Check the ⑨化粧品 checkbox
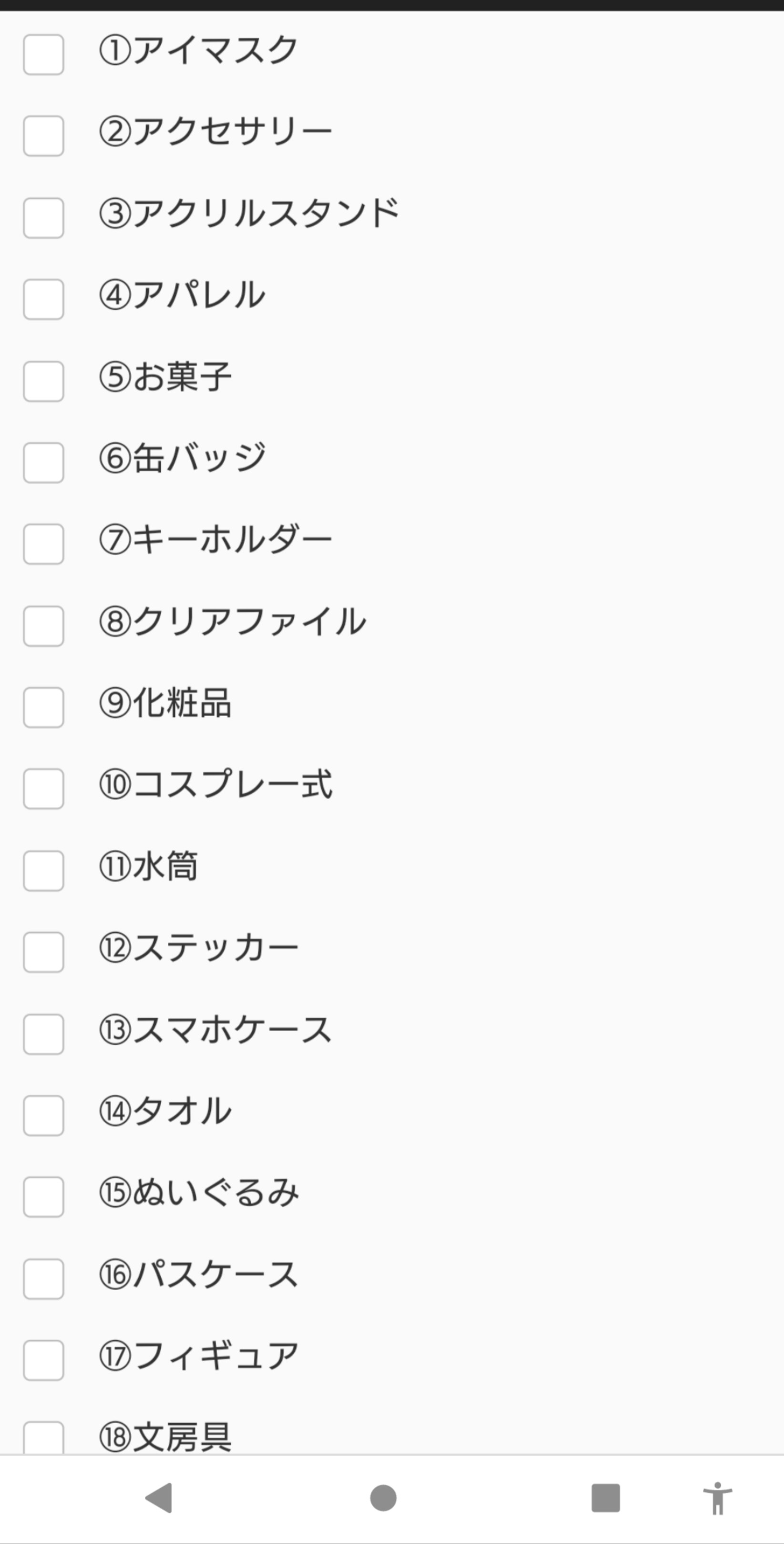 click(x=44, y=708)
